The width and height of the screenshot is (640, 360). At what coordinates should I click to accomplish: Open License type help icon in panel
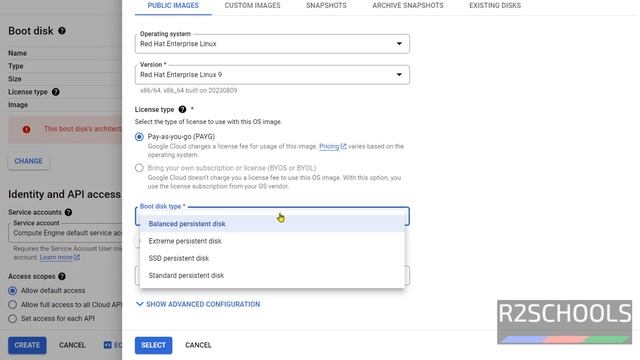tap(182, 109)
